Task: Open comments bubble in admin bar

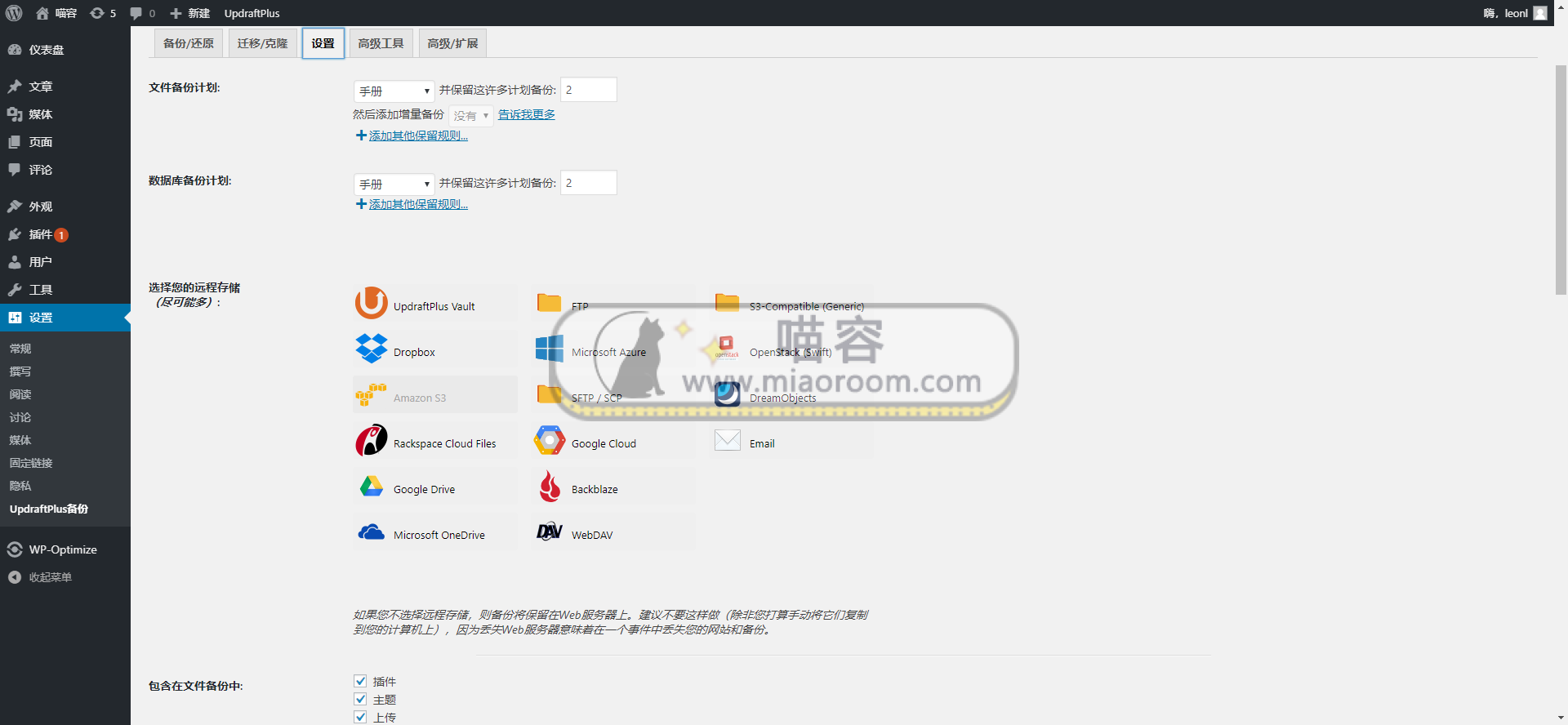Action: point(142,13)
